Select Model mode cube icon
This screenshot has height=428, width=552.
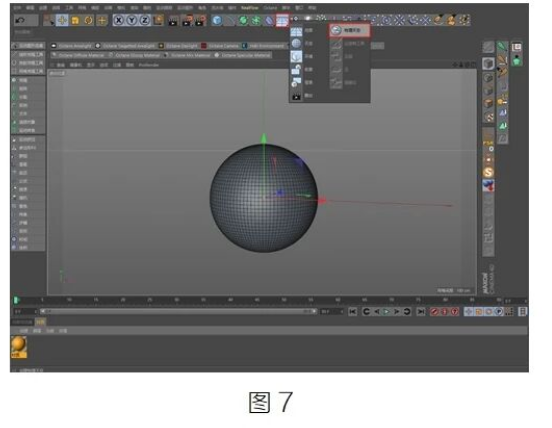coord(488,64)
